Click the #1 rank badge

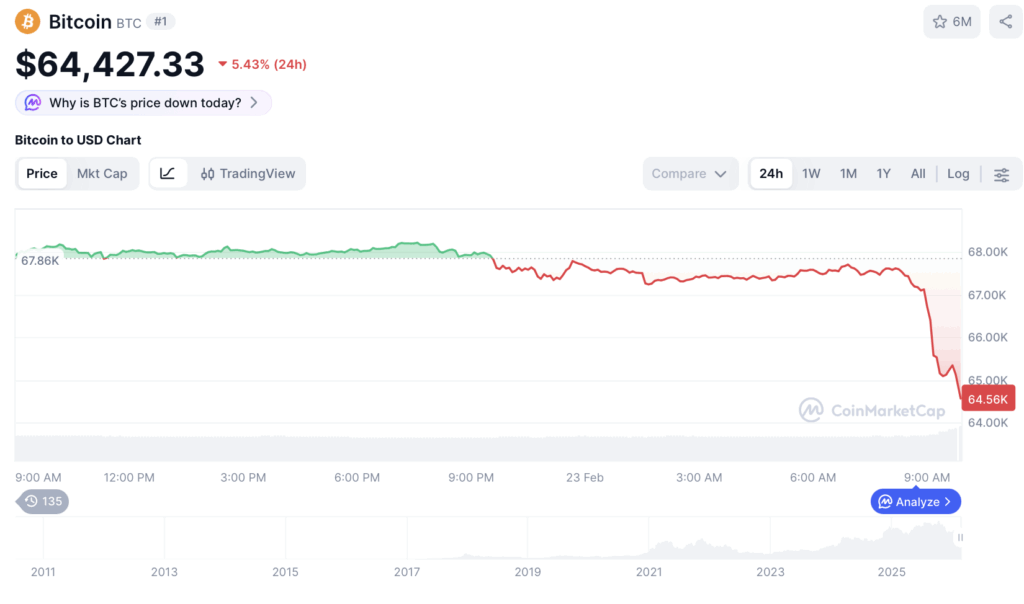click(161, 22)
